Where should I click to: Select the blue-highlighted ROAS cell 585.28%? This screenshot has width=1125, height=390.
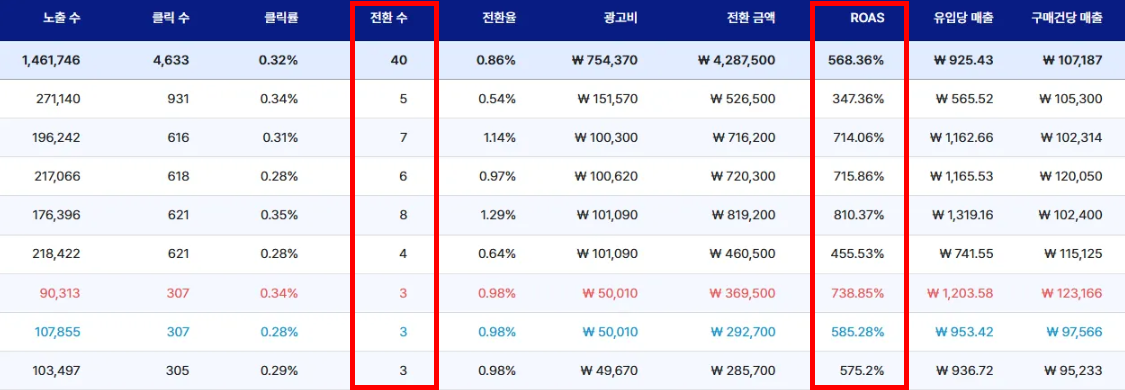(x=858, y=332)
